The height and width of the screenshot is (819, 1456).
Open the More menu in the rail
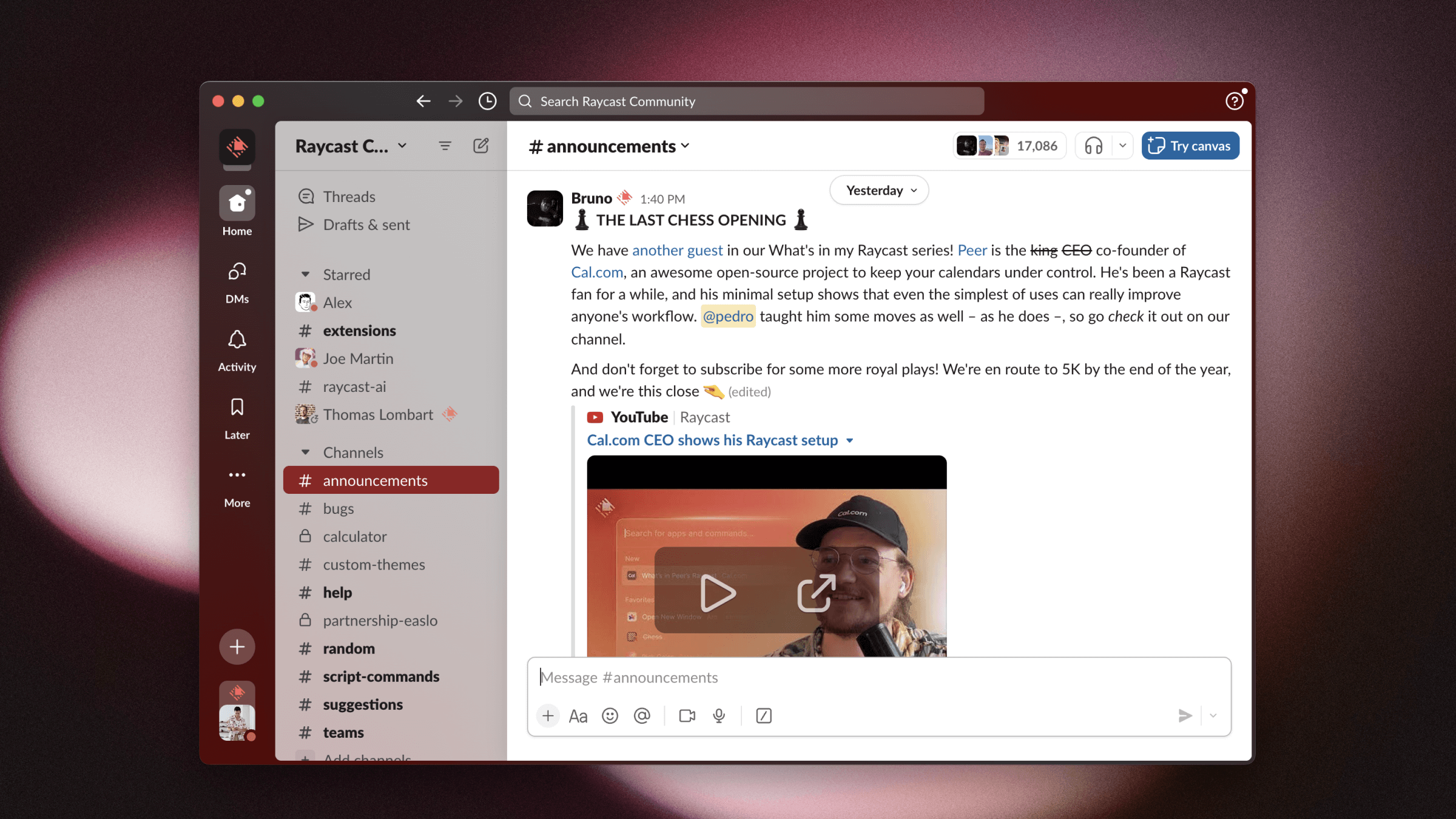(237, 487)
